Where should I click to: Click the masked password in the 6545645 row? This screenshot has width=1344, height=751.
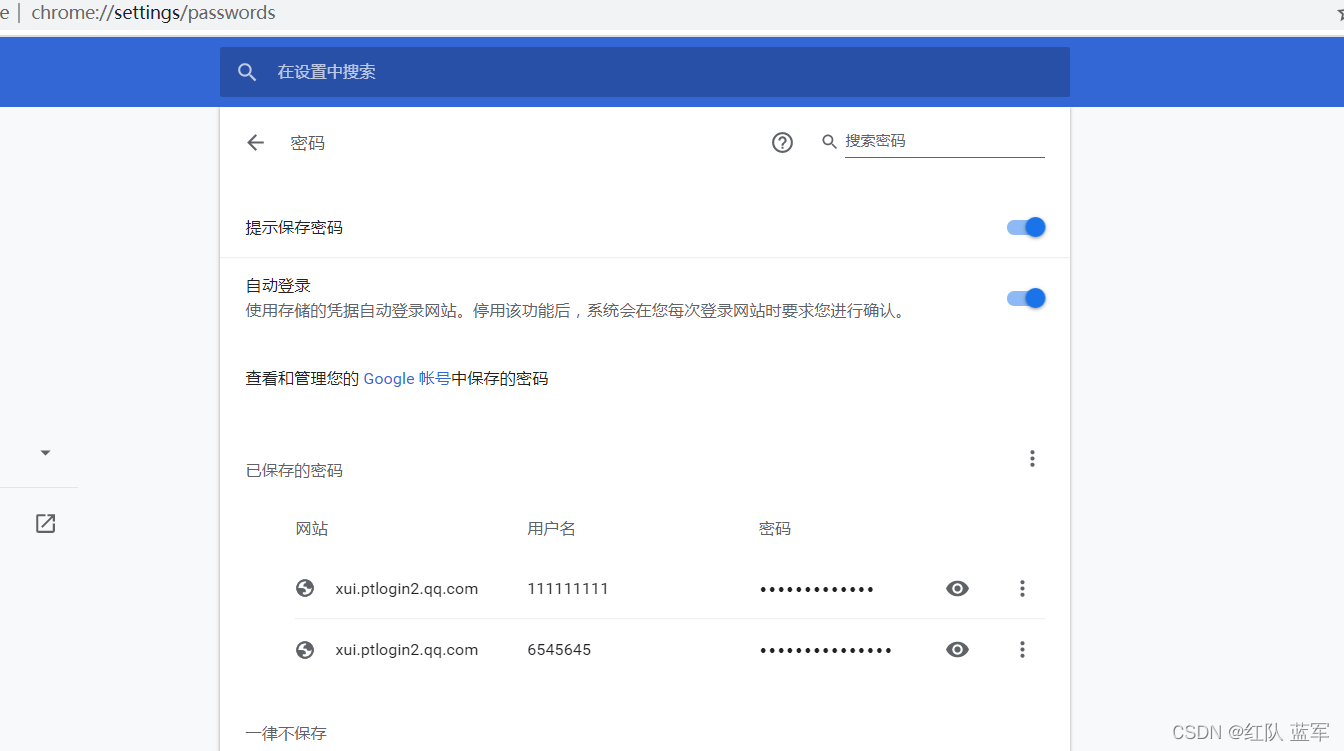[826, 650]
